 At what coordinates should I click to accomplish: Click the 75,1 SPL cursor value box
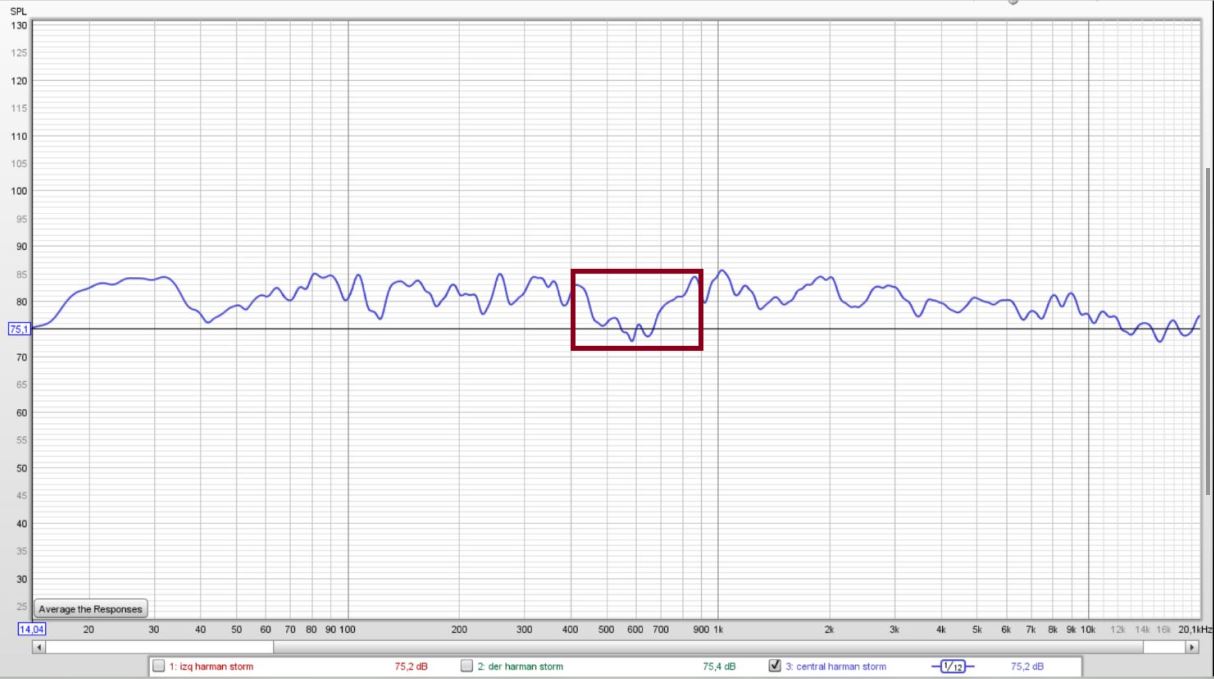coord(19,329)
